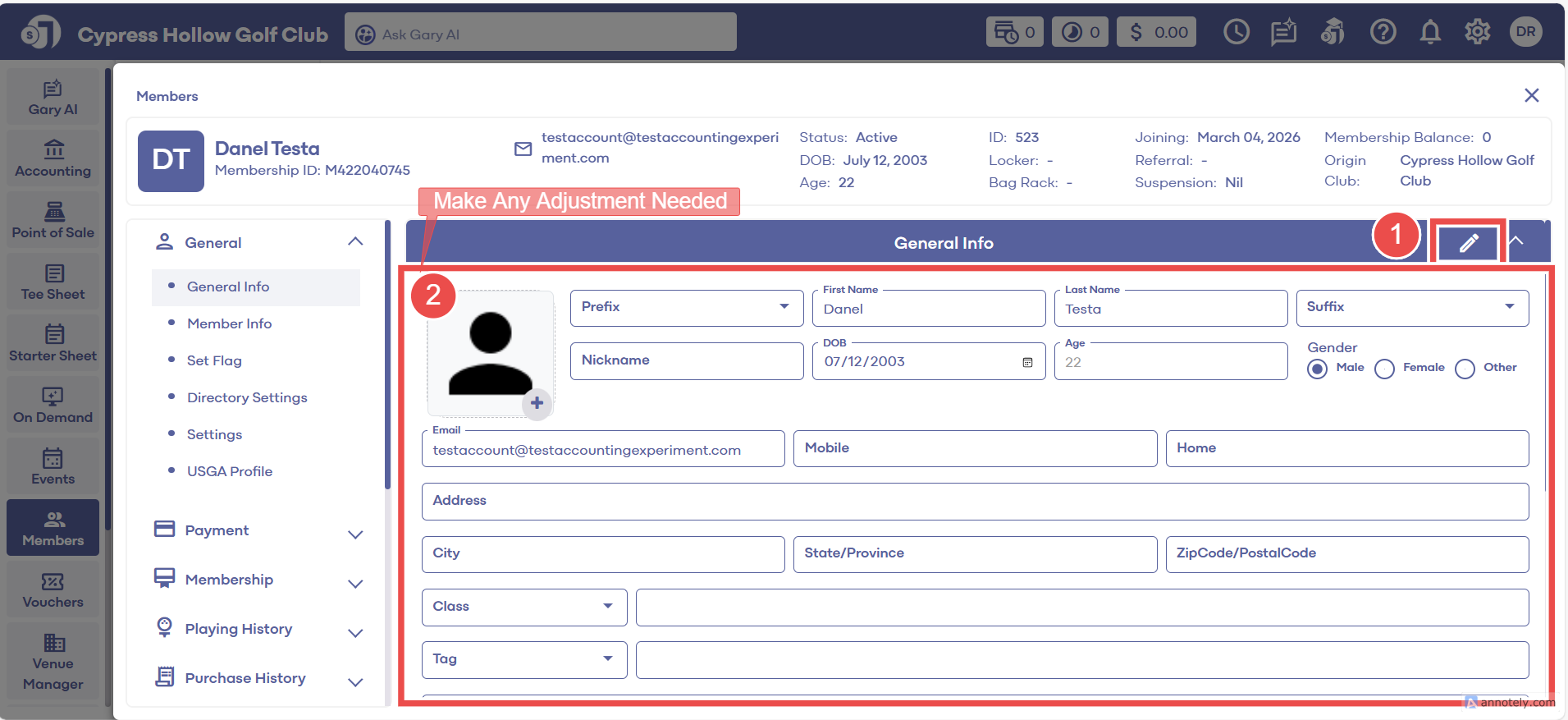The width and height of the screenshot is (1568, 720).
Task: Open the notifications bell
Action: 1430,33
